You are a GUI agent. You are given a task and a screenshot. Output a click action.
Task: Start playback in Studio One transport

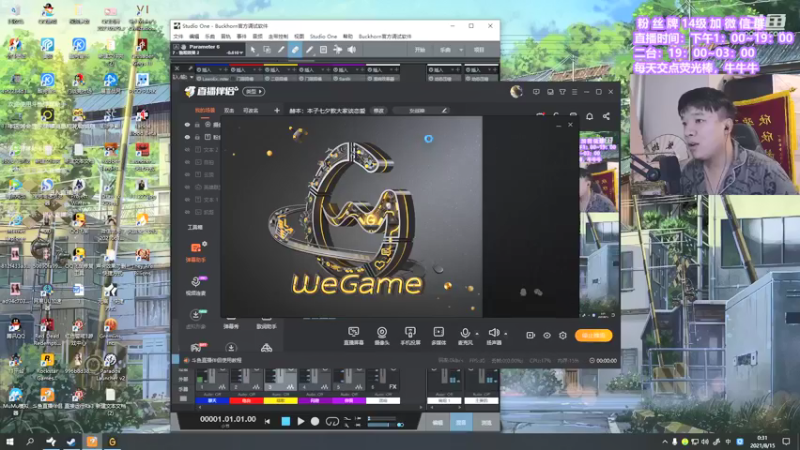301,421
